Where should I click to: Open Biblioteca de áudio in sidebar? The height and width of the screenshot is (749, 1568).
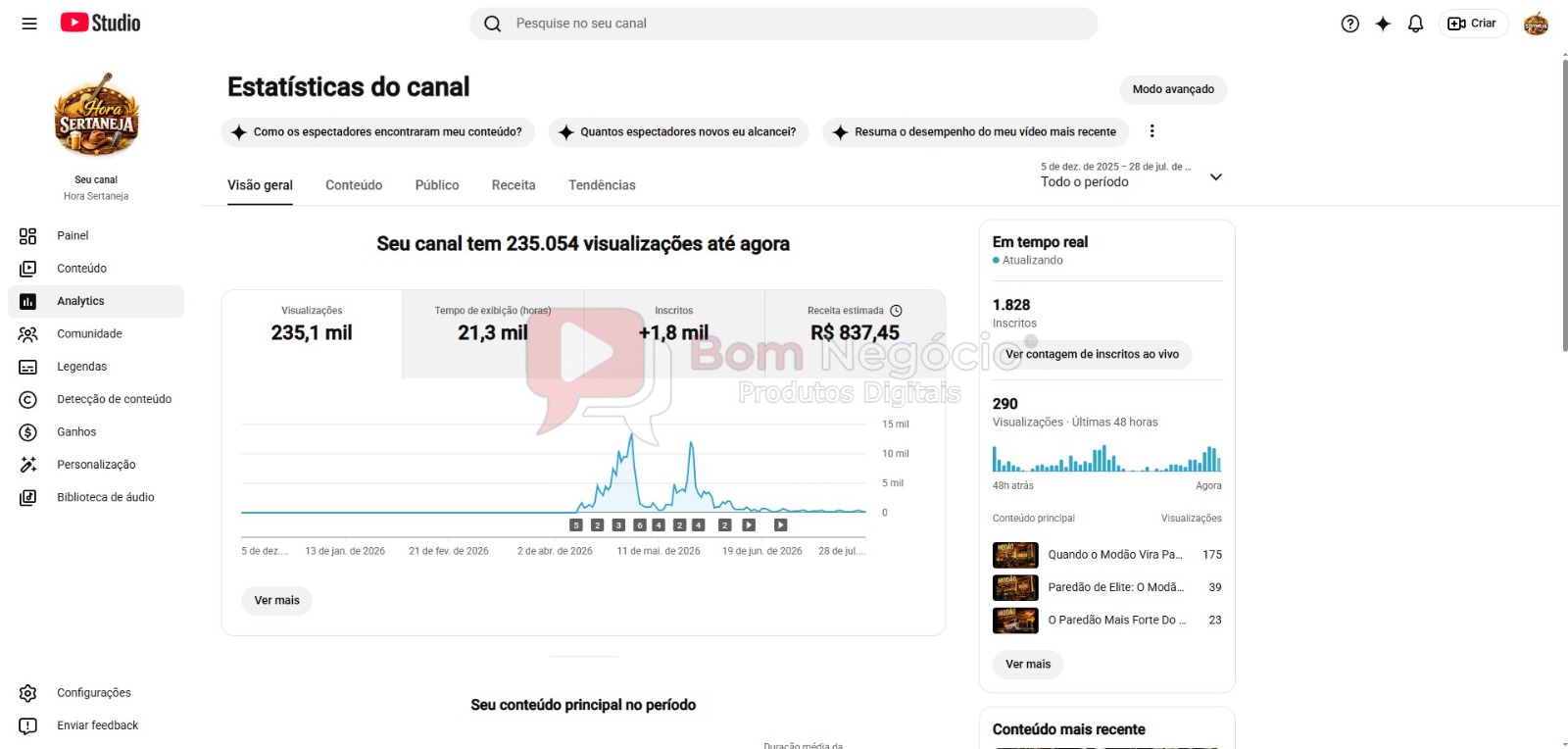pos(96,497)
